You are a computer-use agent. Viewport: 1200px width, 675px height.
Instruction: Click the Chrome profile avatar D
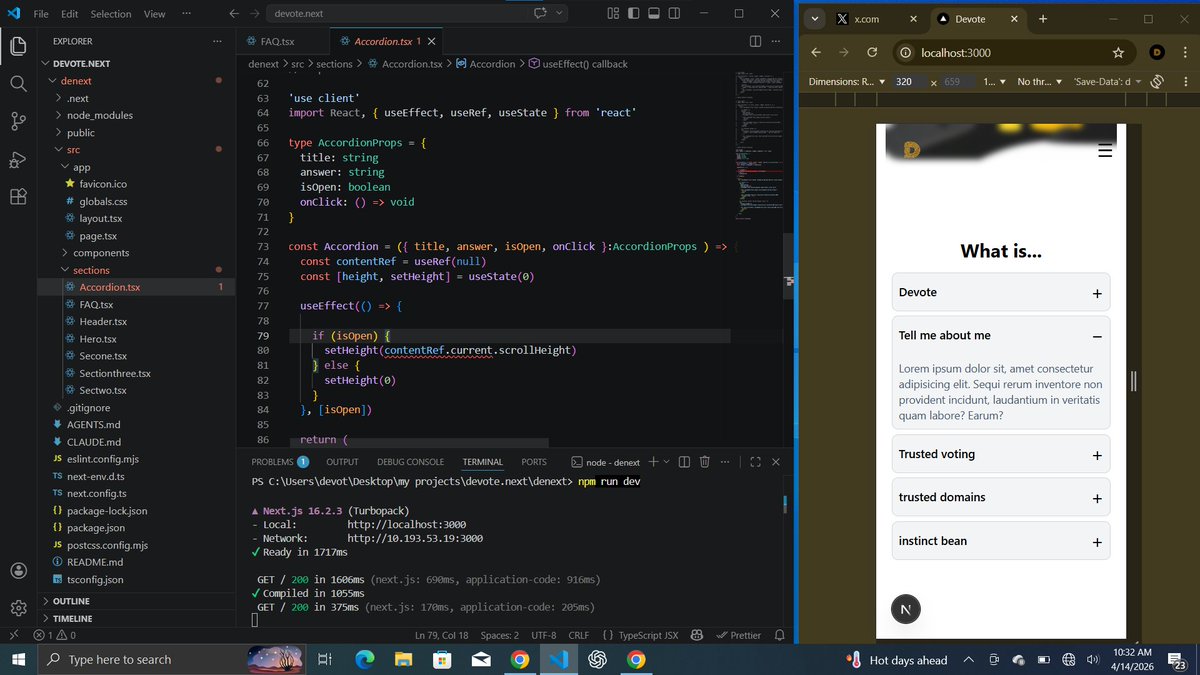pyautogui.click(x=1157, y=52)
